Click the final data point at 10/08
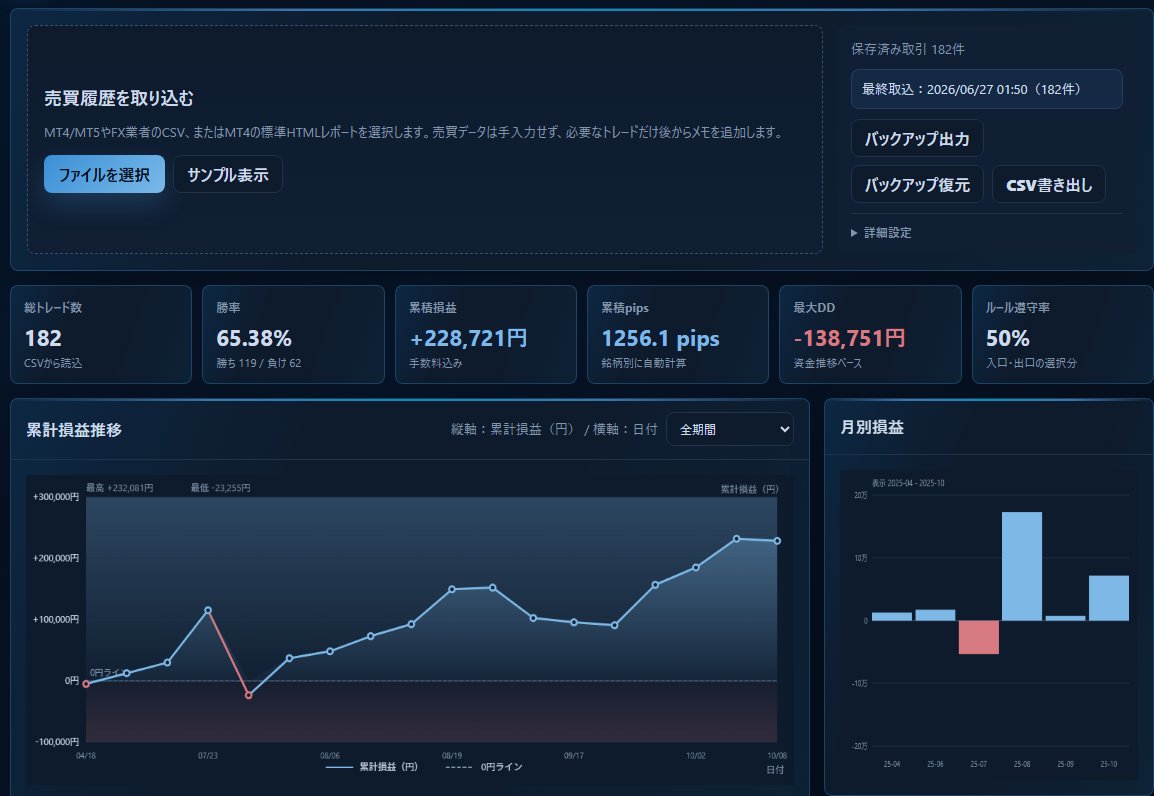 (x=777, y=541)
